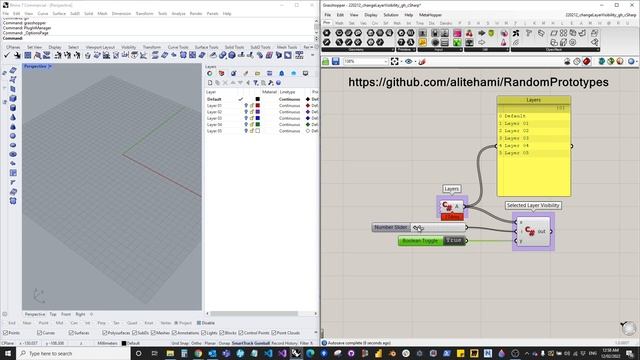The width and height of the screenshot is (640, 360).
Task: Save the Grasshopper document with floppy disk icon
Action: pyautogui.click(x=336, y=62)
